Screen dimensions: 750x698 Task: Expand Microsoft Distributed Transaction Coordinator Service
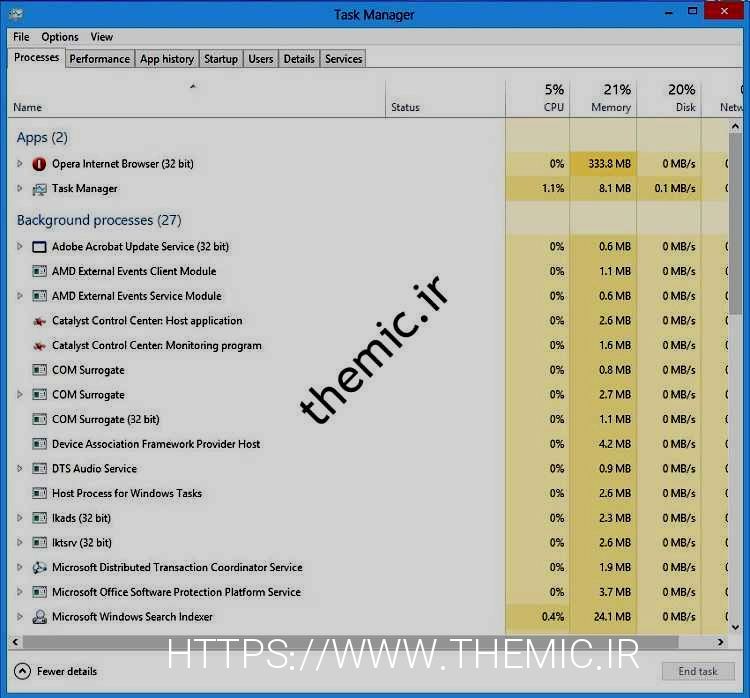[x=20, y=567]
